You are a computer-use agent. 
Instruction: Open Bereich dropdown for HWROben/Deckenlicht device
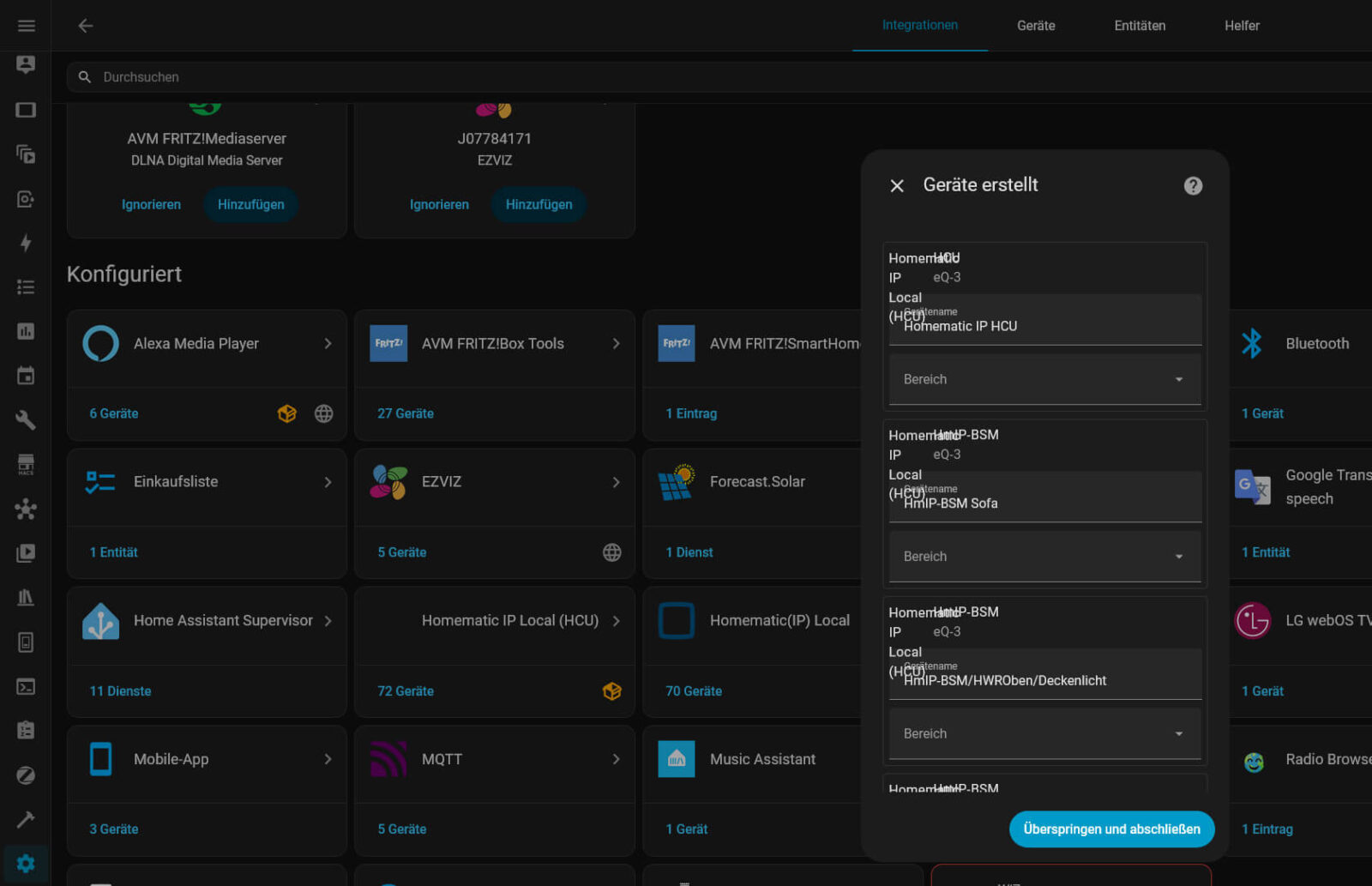click(1044, 734)
